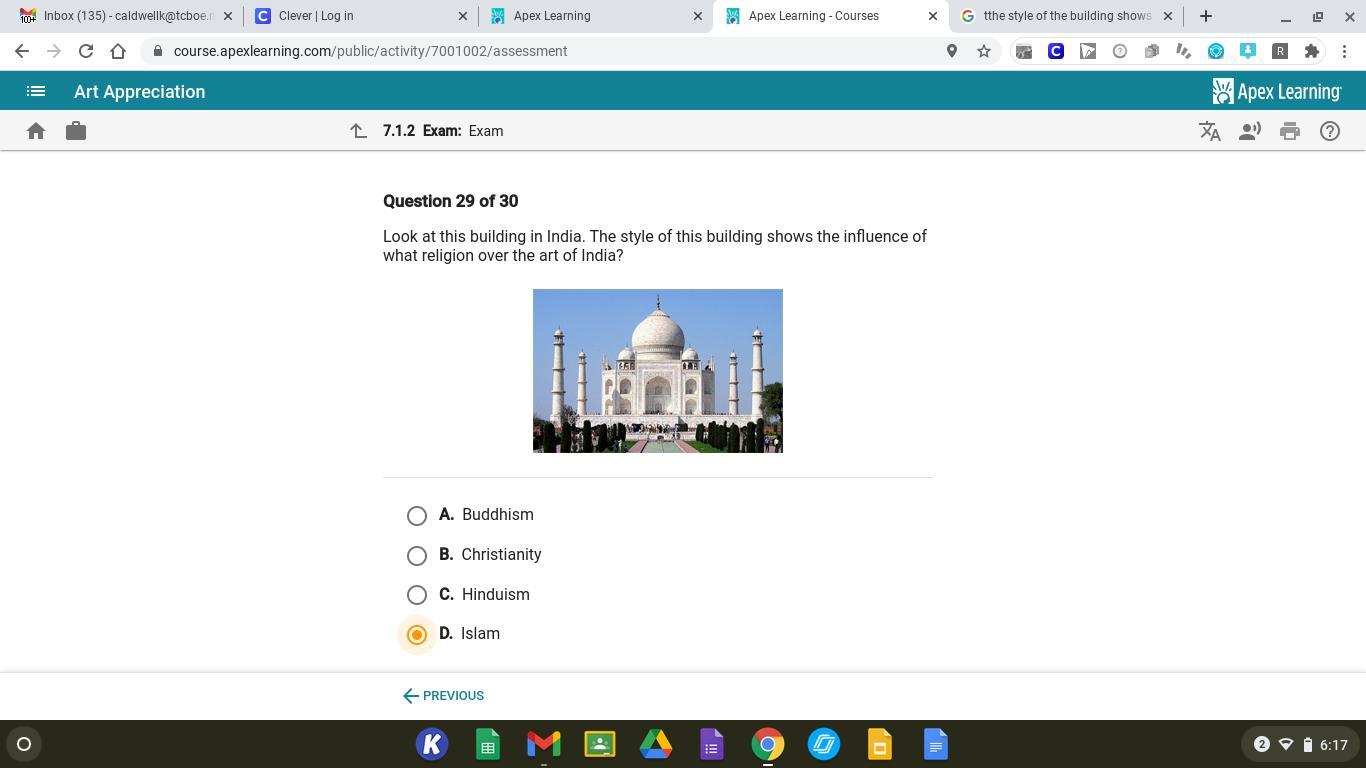Activate the text-to-speech icon
This screenshot has width=1366, height=768.
pos(1249,131)
